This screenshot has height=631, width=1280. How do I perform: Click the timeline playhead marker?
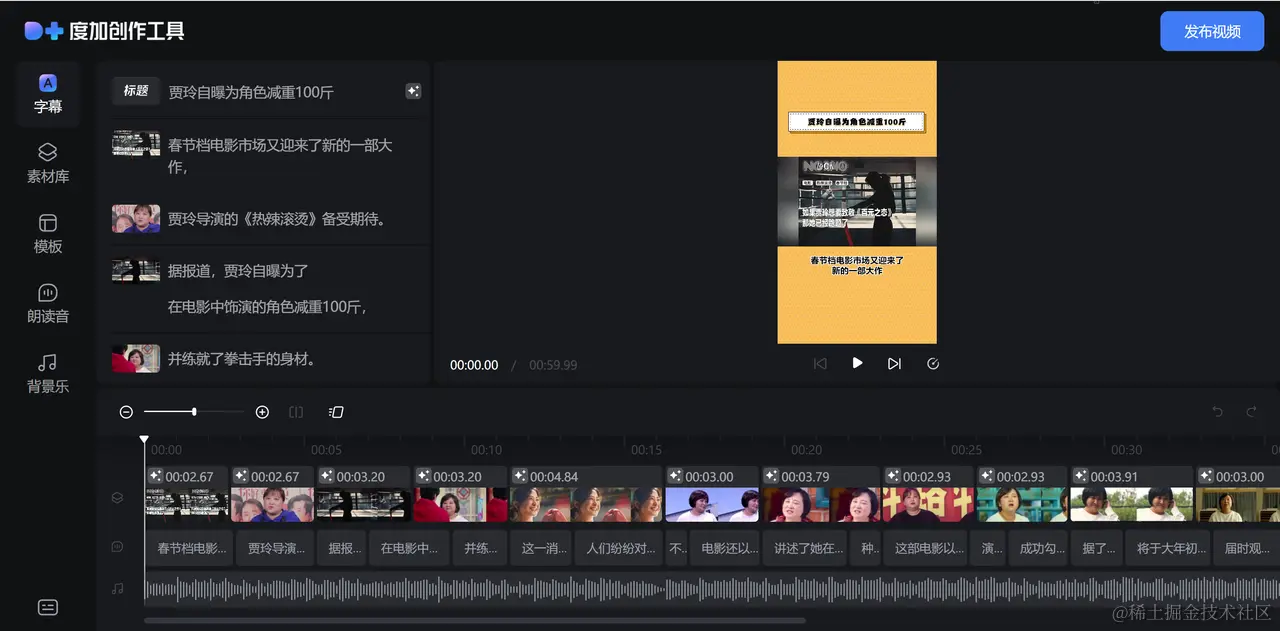(144, 440)
